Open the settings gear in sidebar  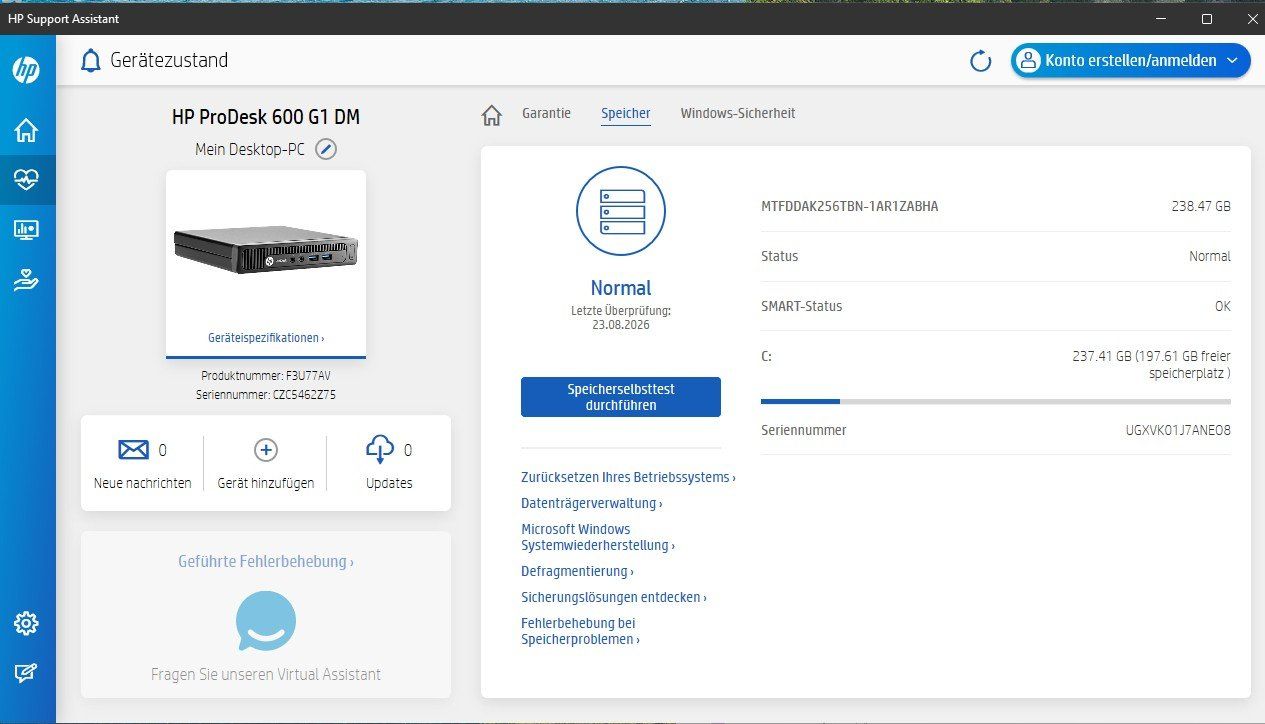(26, 624)
